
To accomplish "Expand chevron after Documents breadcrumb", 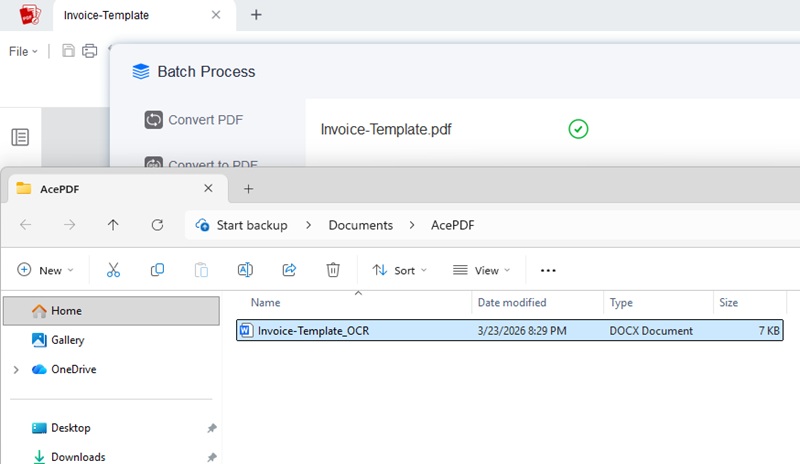I will [x=412, y=225].
